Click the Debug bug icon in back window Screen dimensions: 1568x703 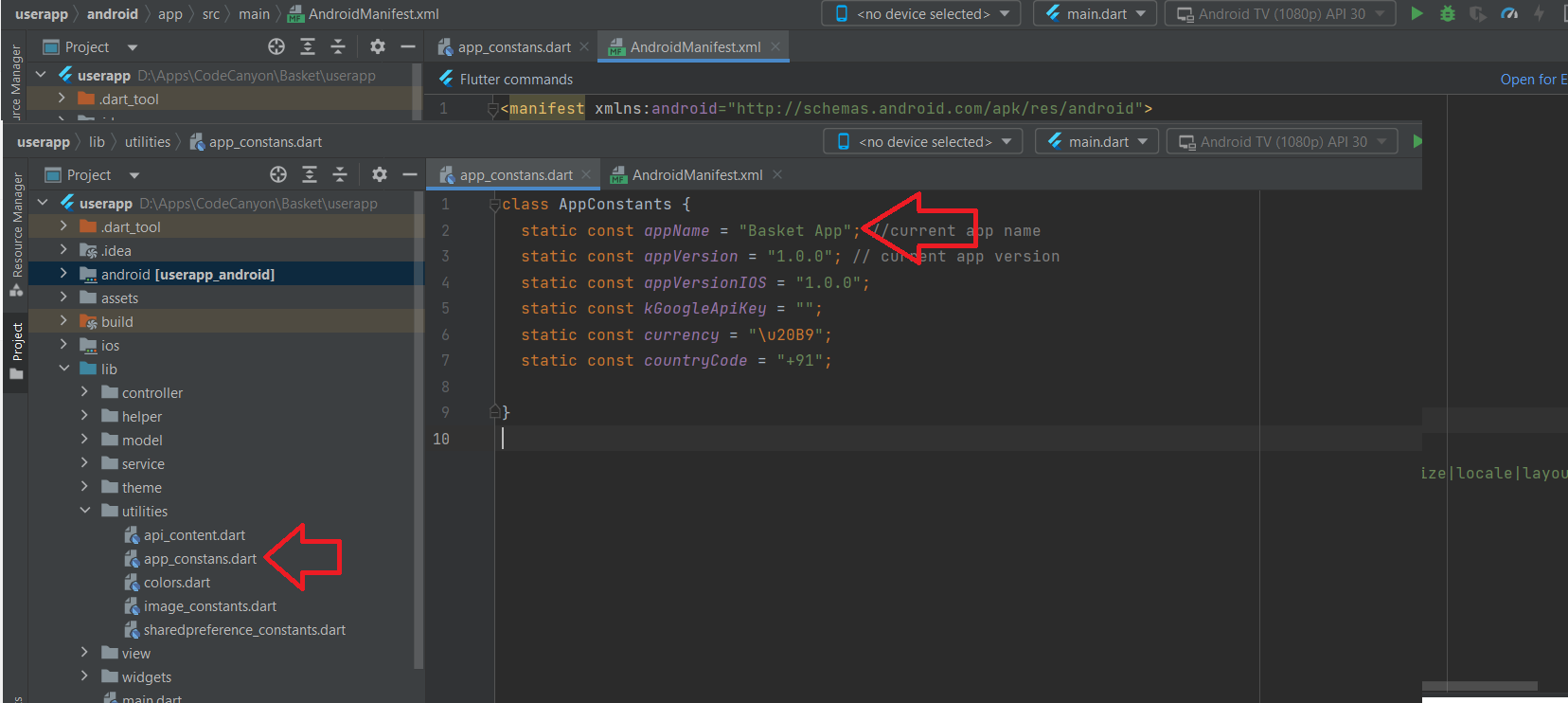(x=1447, y=13)
